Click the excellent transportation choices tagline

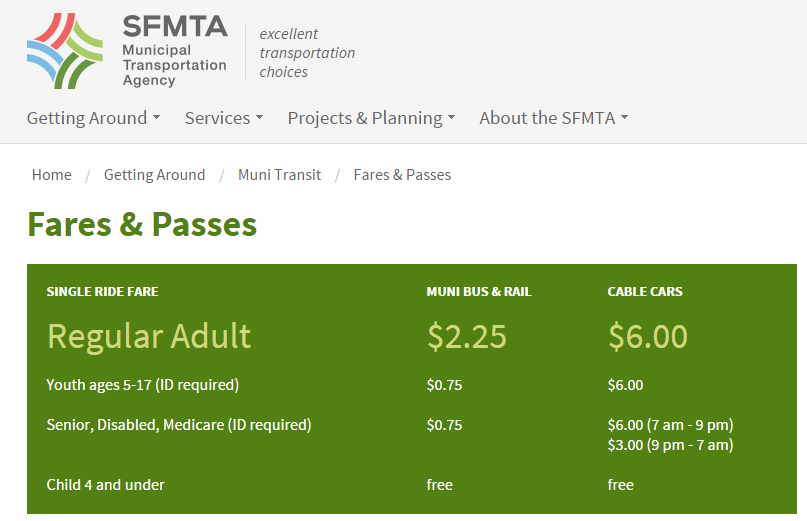pos(307,53)
